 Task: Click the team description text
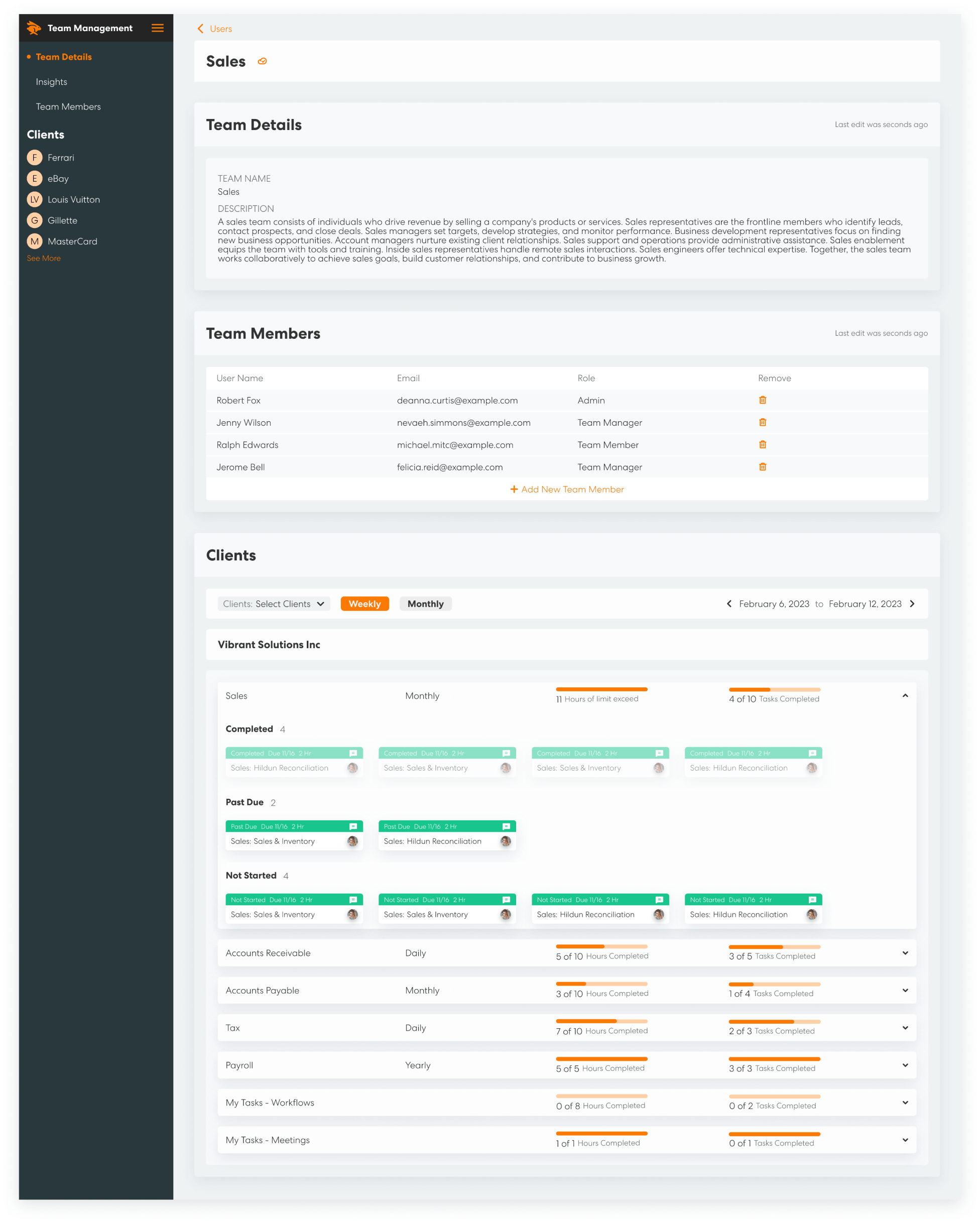[x=565, y=240]
